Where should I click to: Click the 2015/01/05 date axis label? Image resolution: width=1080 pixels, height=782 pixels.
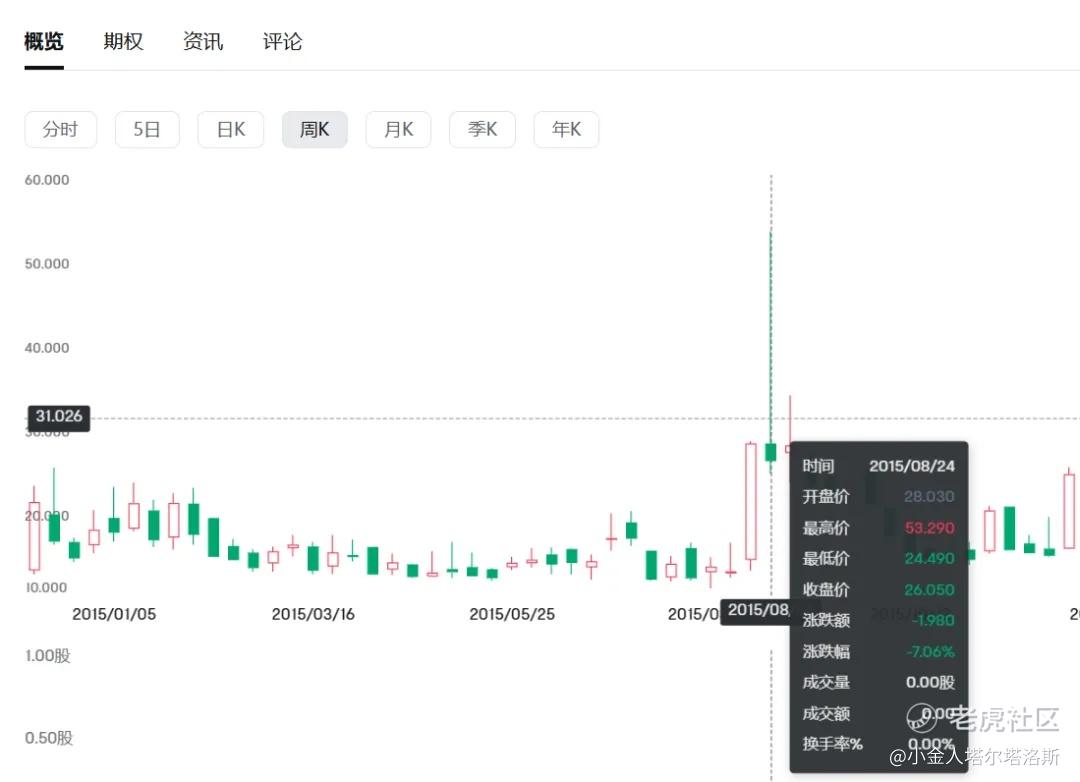[x=114, y=614]
